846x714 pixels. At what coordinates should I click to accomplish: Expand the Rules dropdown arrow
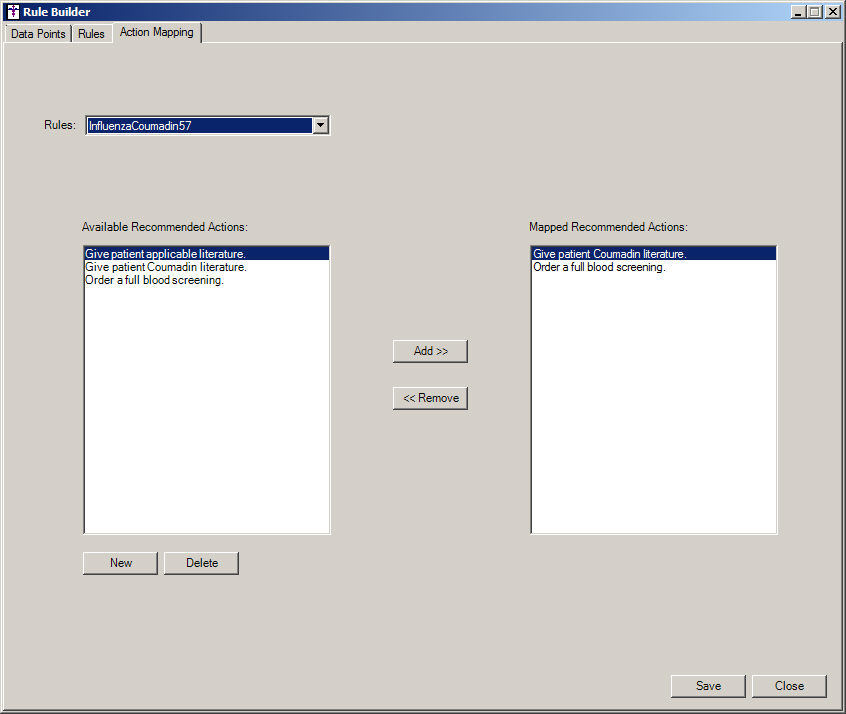(320, 126)
